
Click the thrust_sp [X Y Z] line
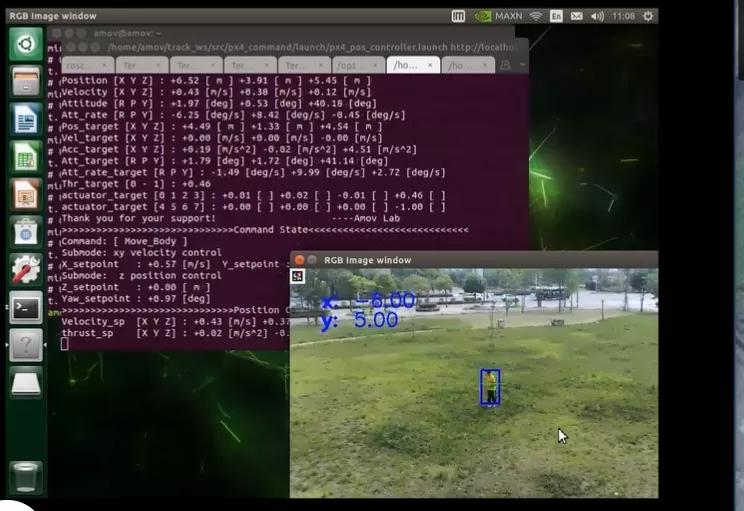tap(175, 333)
